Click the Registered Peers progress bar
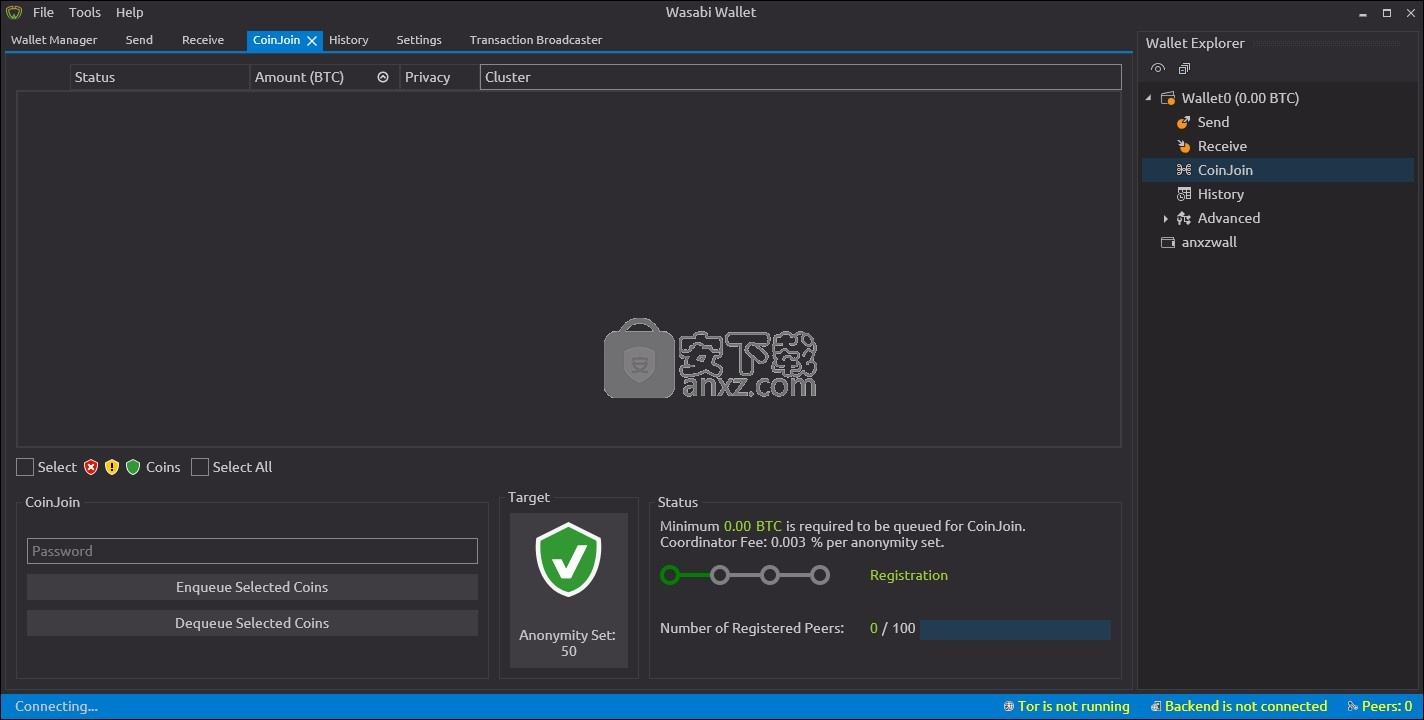The height and width of the screenshot is (720, 1424). (1015, 629)
